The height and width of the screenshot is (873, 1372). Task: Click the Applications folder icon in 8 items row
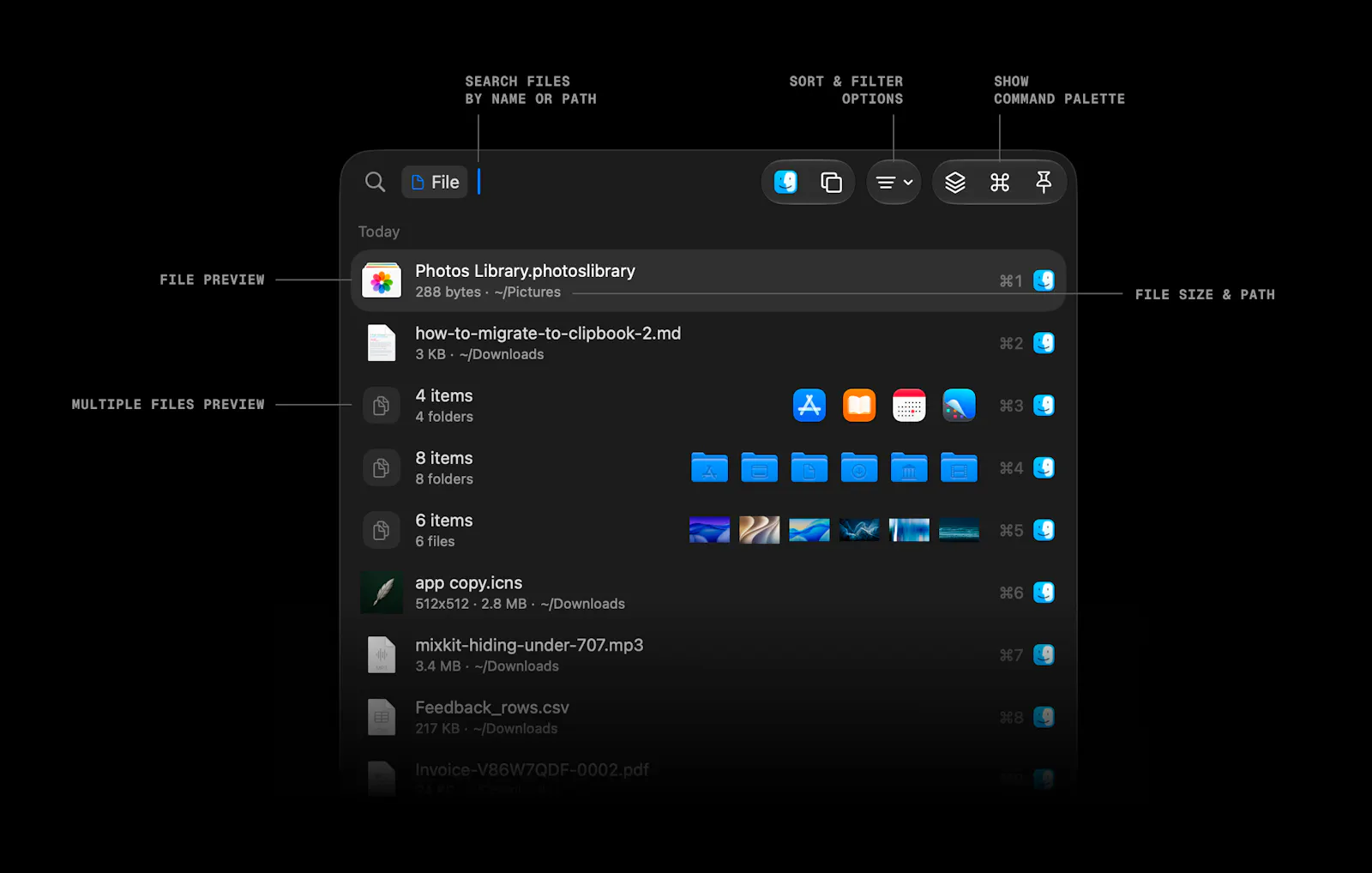point(710,467)
